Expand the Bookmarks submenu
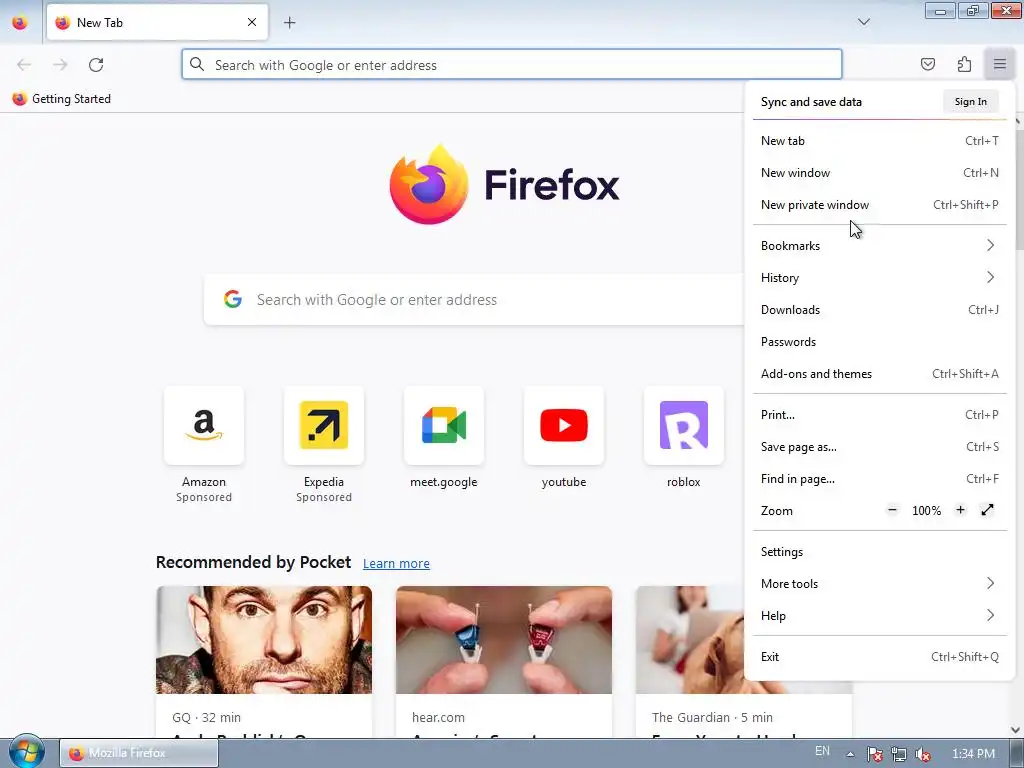The image size is (1024, 768). (x=880, y=246)
